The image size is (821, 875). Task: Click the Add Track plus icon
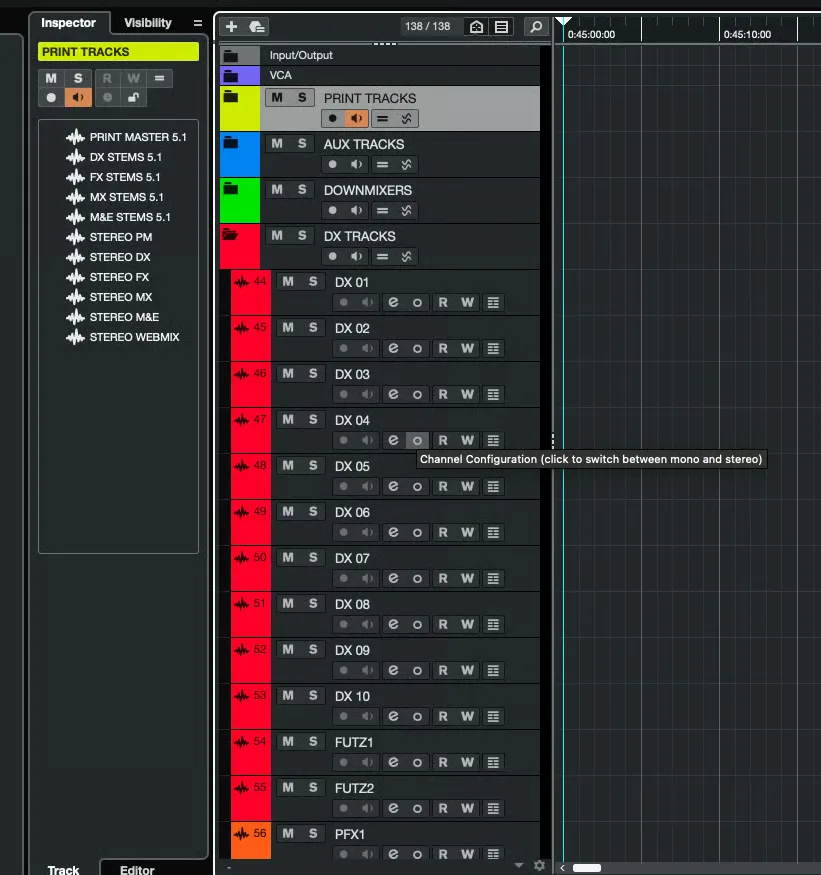pos(231,26)
